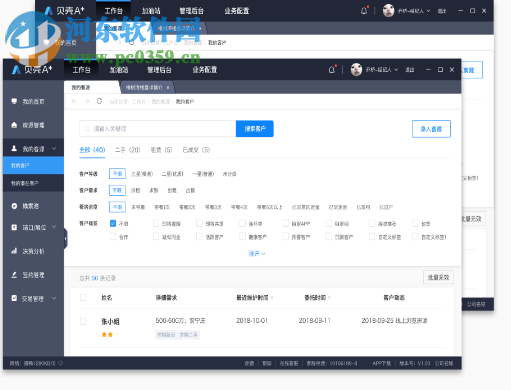Click the 决策分析 bar chart icon
The image size is (511, 390).
(14, 251)
